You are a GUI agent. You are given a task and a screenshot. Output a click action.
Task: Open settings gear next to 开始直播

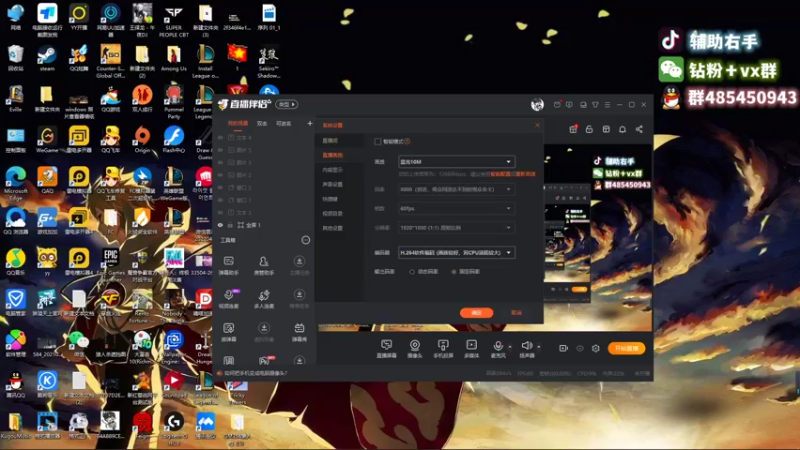pos(595,348)
